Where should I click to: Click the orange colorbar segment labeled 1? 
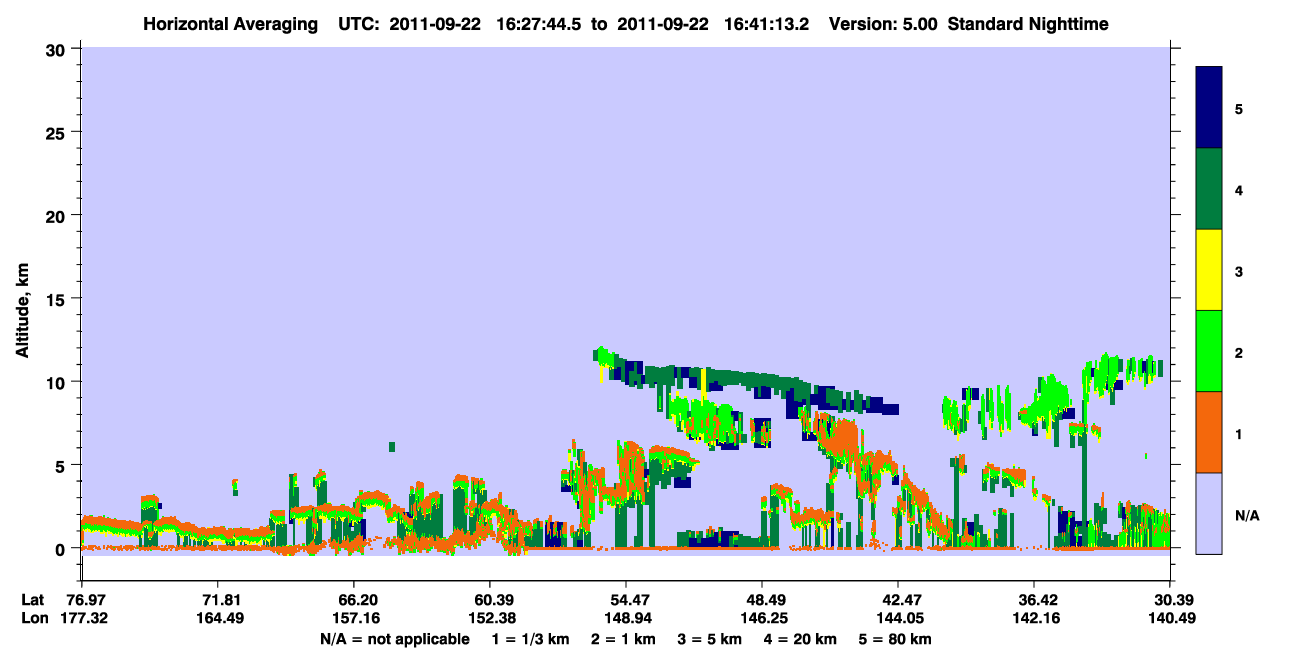coord(1209,432)
